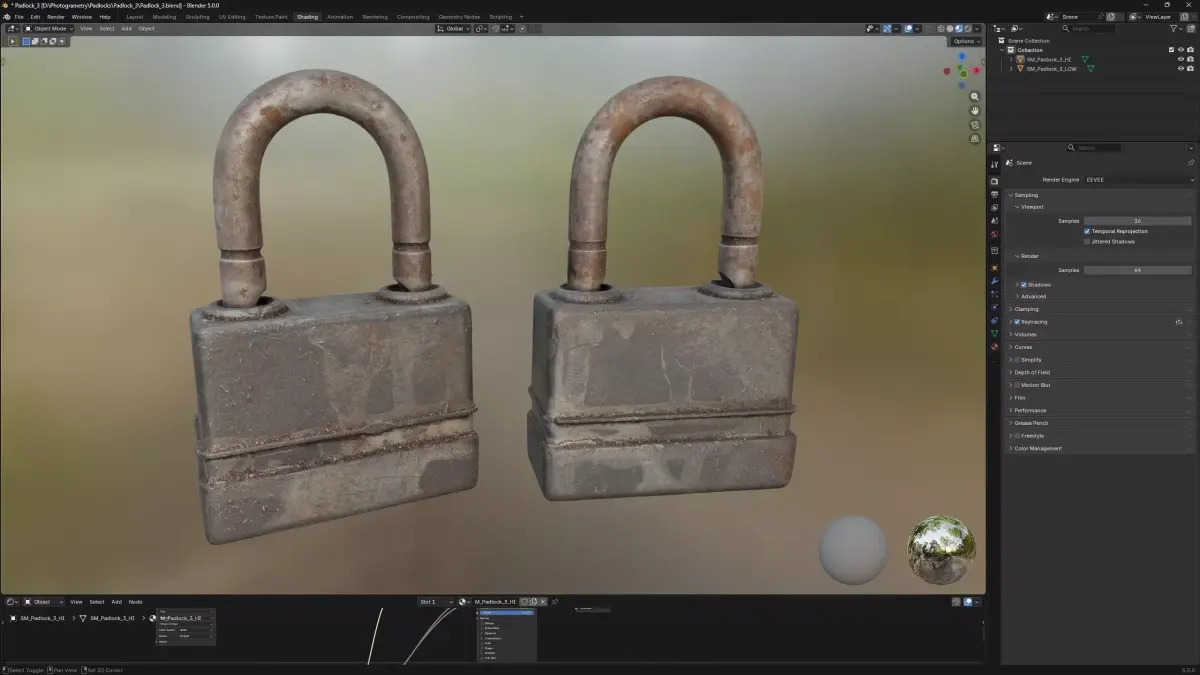Open the viewport Options dropdown
1200x675 pixels.
pyautogui.click(x=965, y=42)
